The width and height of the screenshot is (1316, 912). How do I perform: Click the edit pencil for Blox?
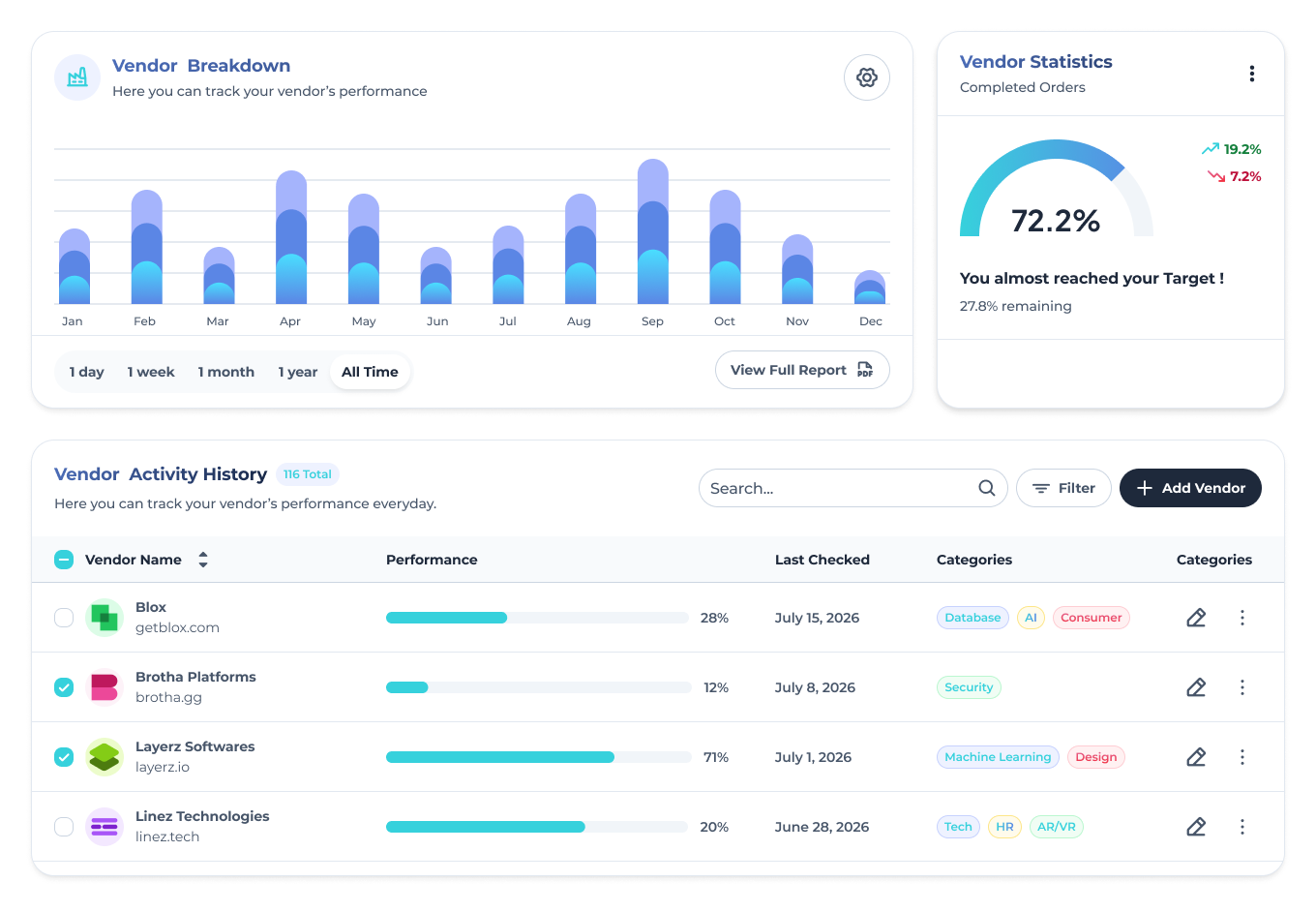tap(1196, 618)
